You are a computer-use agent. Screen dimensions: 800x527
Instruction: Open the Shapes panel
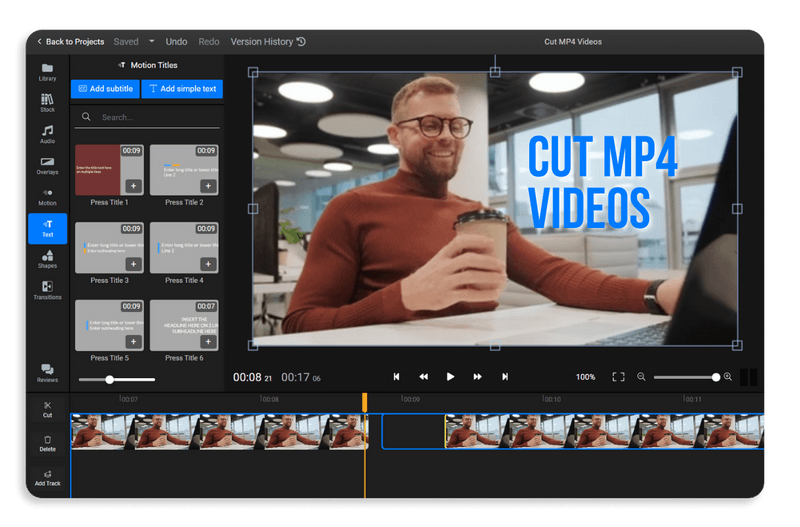click(x=47, y=259)
